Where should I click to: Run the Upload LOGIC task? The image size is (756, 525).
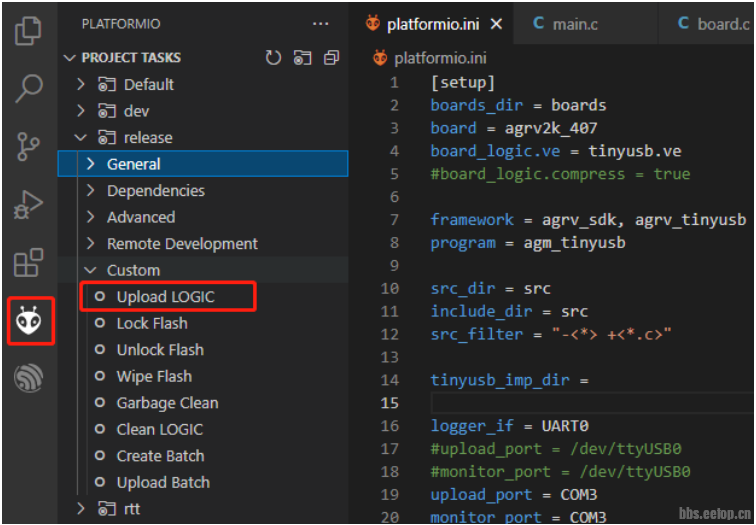click(165, 297)
